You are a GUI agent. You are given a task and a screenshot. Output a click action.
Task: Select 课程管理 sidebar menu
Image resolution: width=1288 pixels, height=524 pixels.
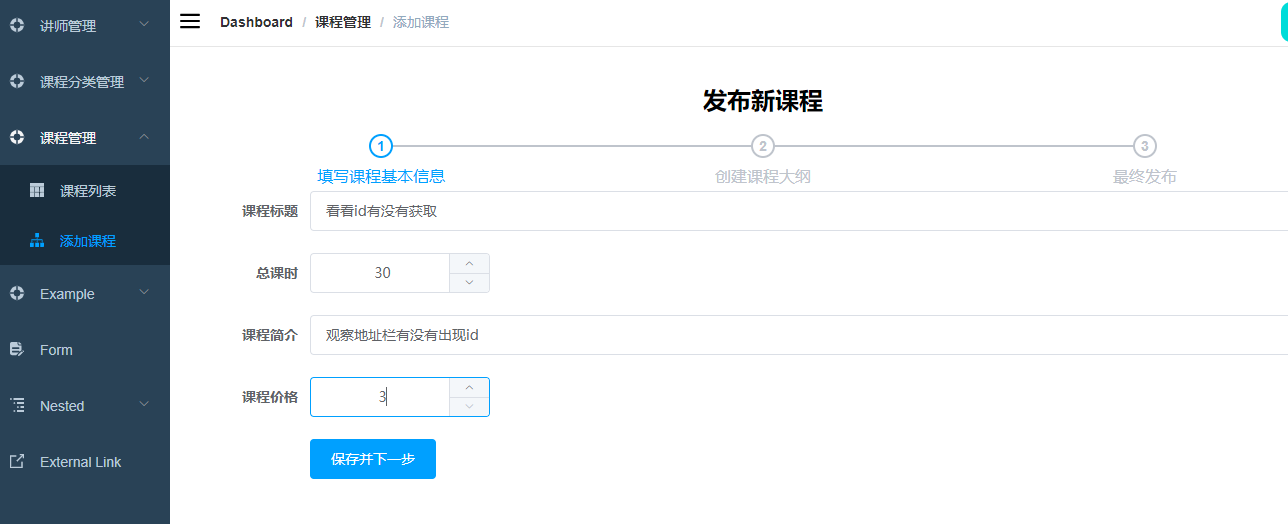85,138
